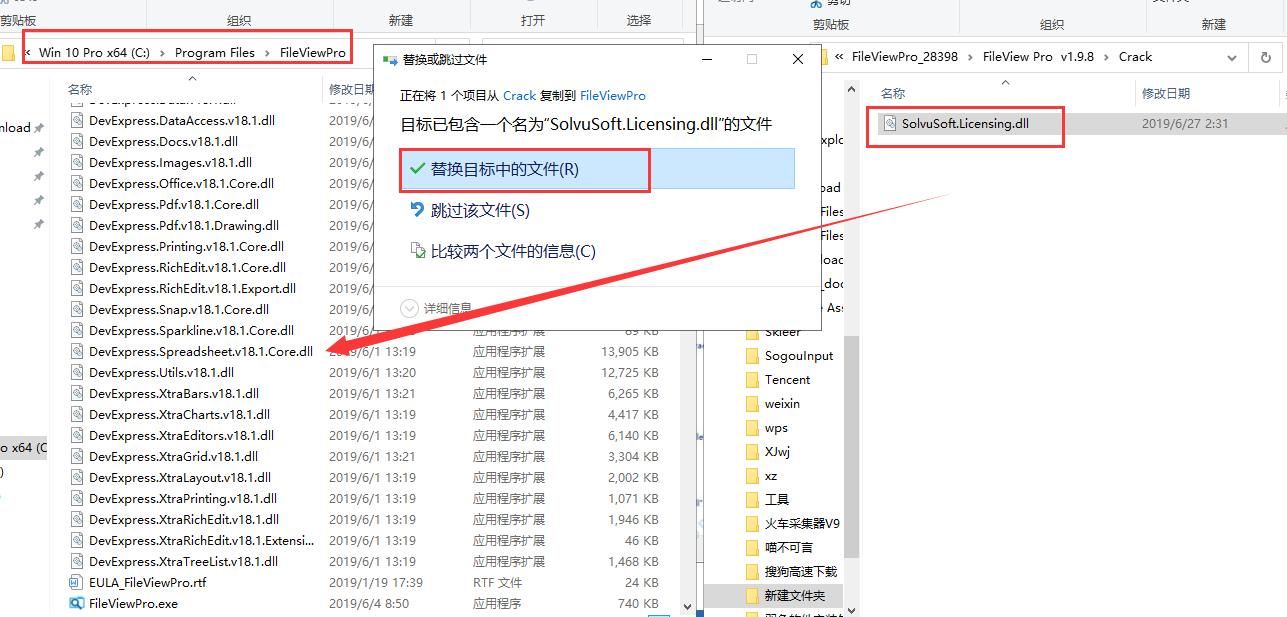Screen dimensions: 1287x617
Task: Click FileViewPro_28398 in right window breadcrumb
Action: pyautogui.click(x=904, y=57)
